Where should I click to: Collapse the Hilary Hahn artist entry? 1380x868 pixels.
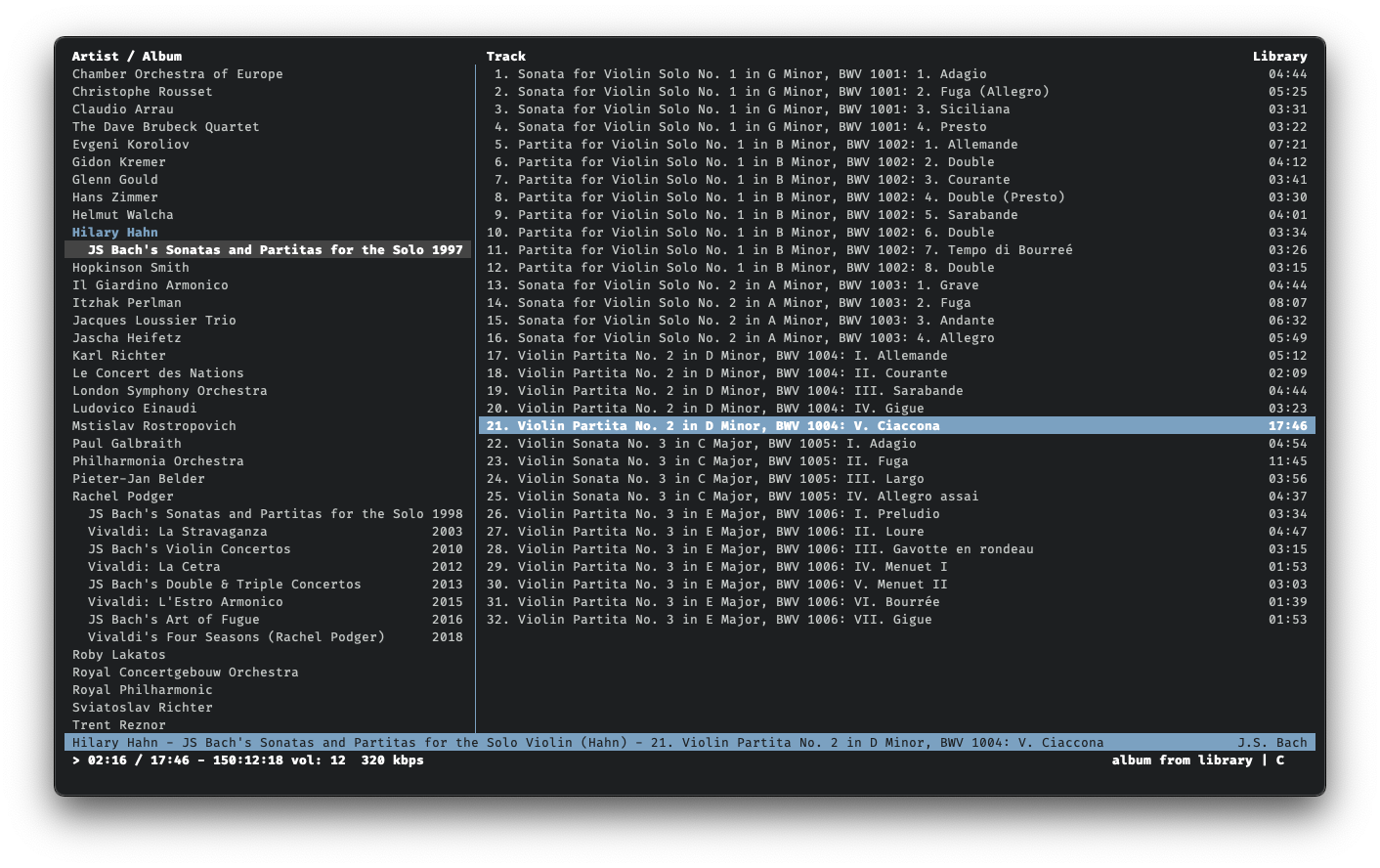114,233
